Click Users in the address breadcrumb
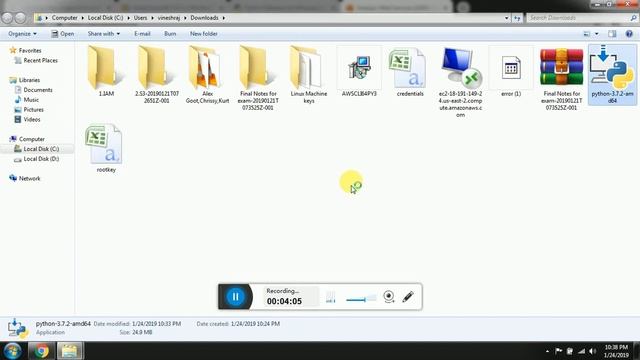 (x=140, y=18)
